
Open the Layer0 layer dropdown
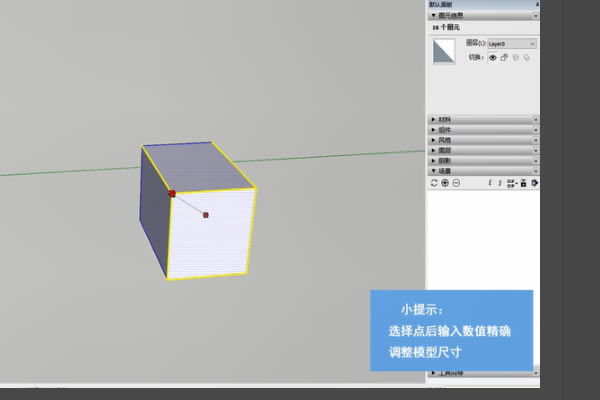coord(512,44)
